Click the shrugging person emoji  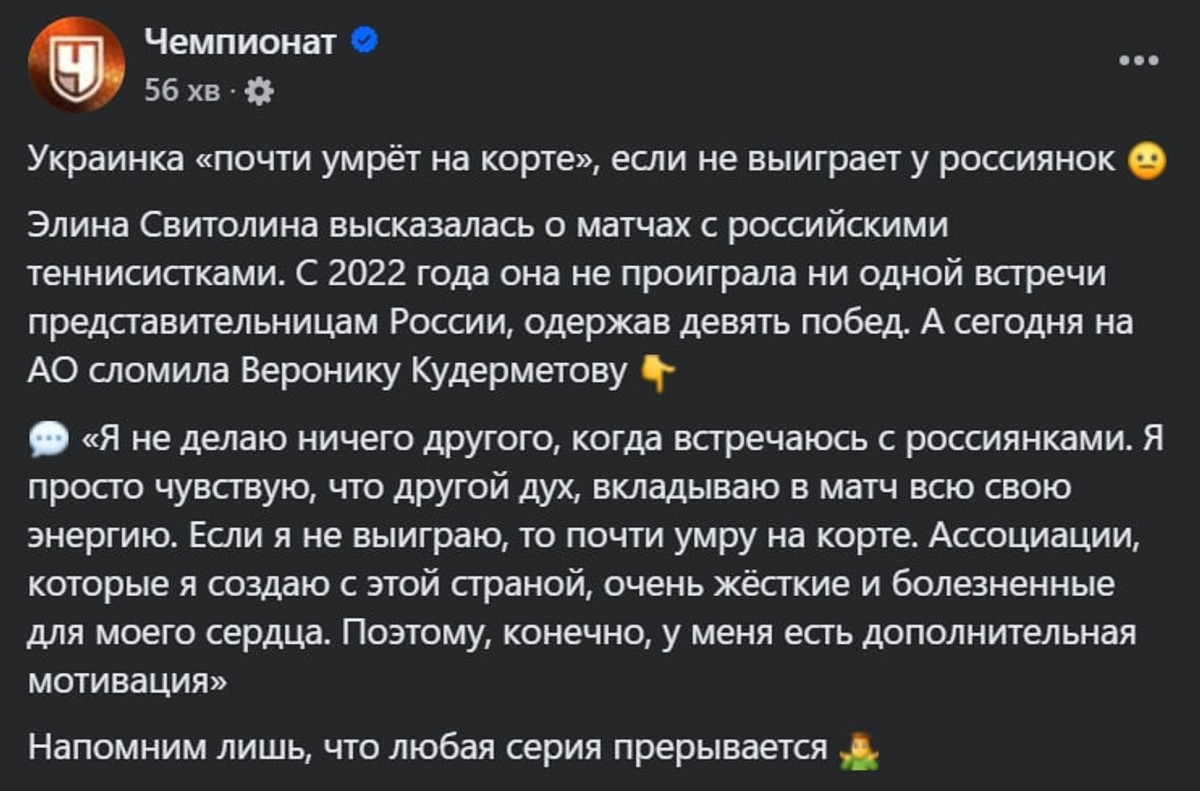(857, 749)
